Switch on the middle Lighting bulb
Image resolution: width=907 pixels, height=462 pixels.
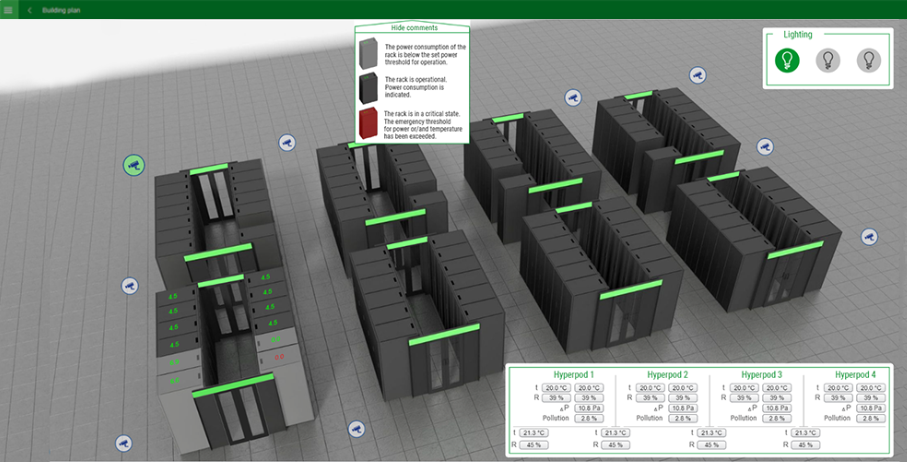click(x=828, y=60)
